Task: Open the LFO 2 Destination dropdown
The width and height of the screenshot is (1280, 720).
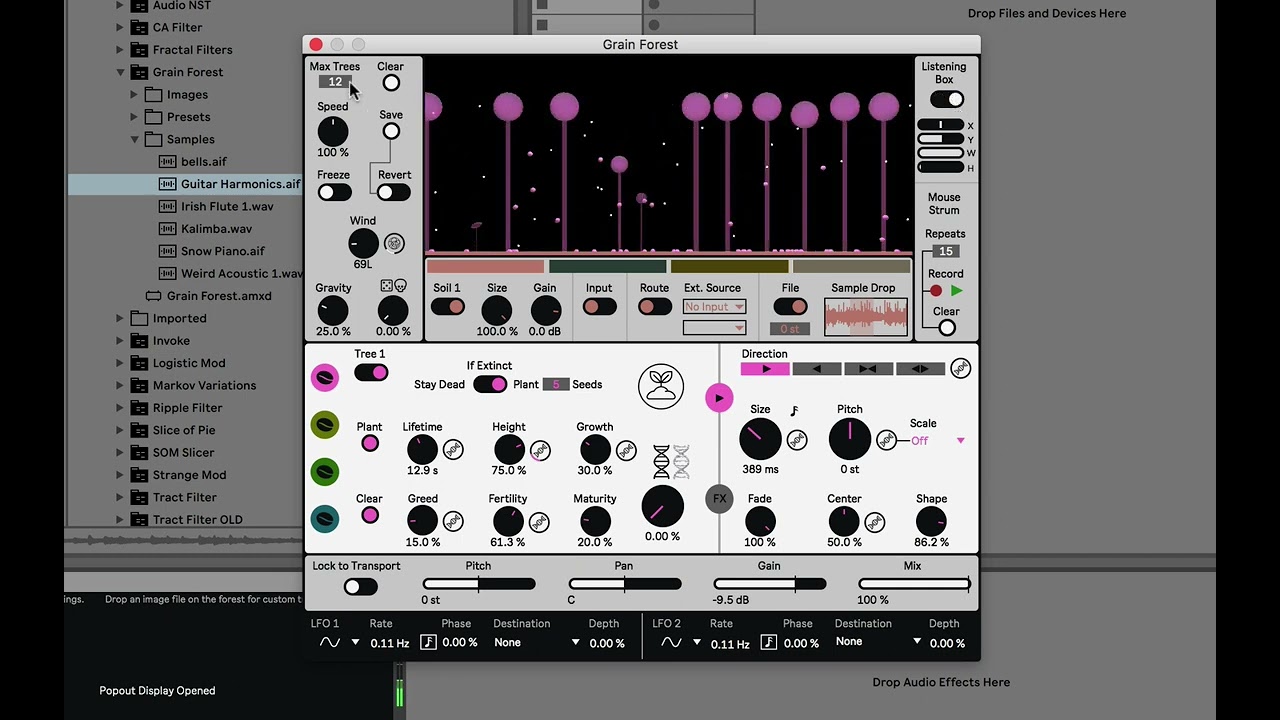Action: click(x=878, y=642)
